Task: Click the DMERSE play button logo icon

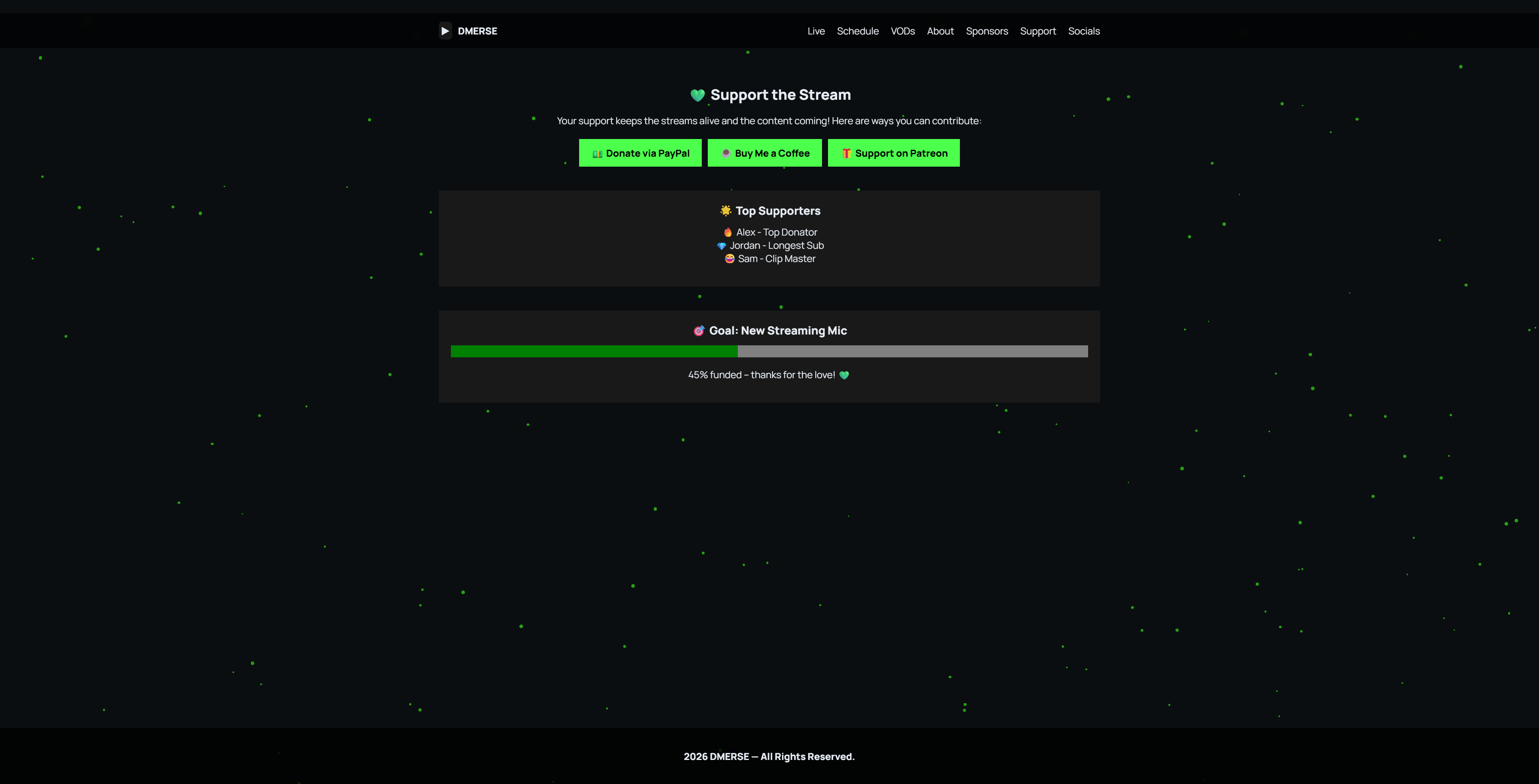Action: click(x=445, y=30)
